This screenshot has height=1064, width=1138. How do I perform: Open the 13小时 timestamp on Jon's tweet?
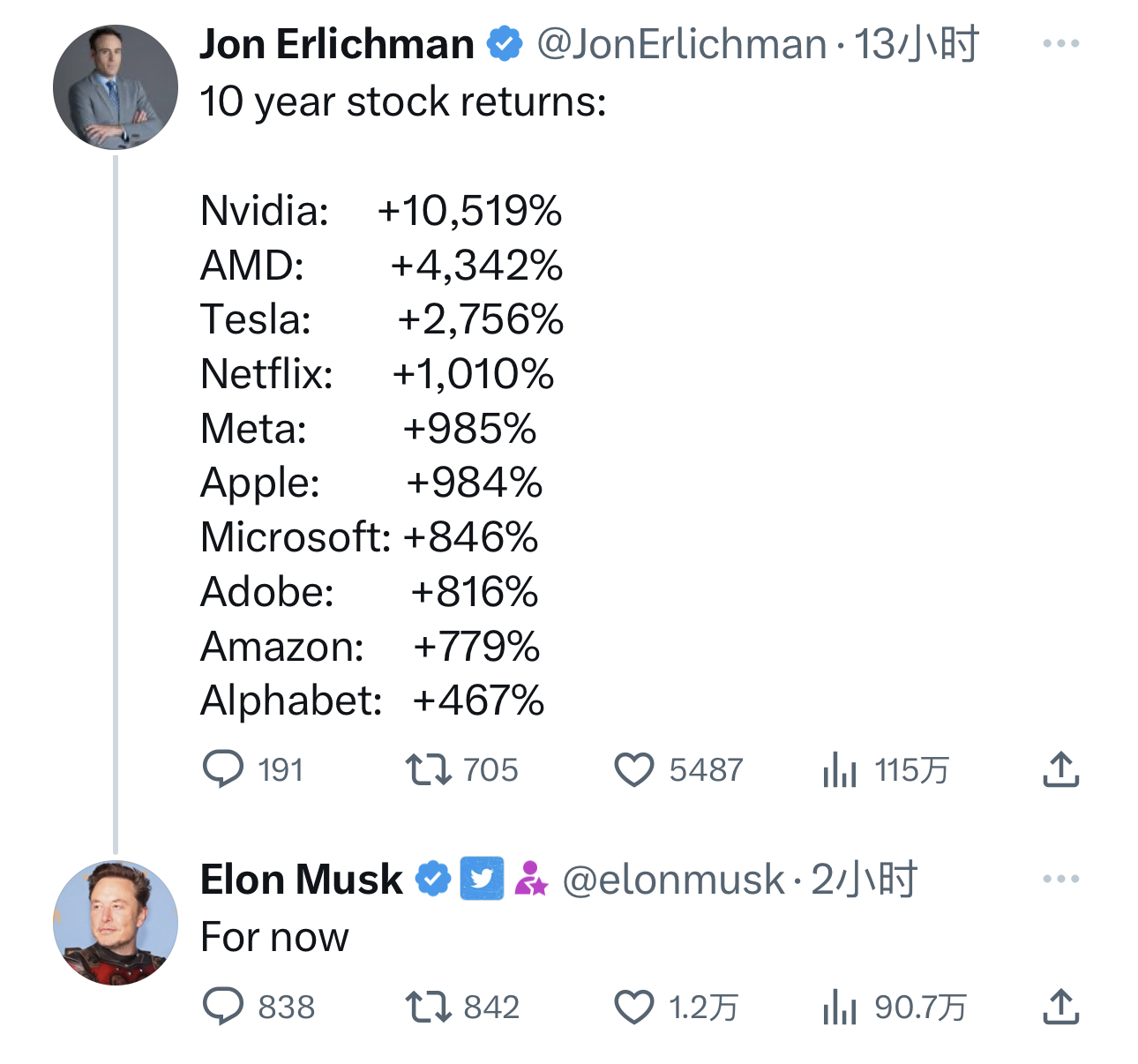917,44
